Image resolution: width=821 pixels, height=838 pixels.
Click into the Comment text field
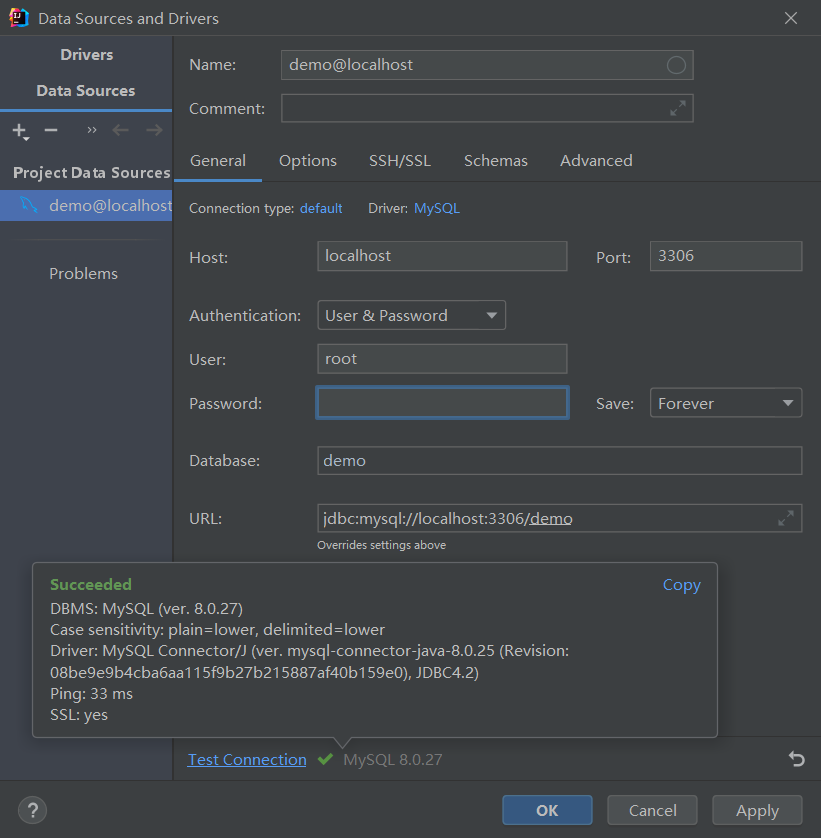487,108
